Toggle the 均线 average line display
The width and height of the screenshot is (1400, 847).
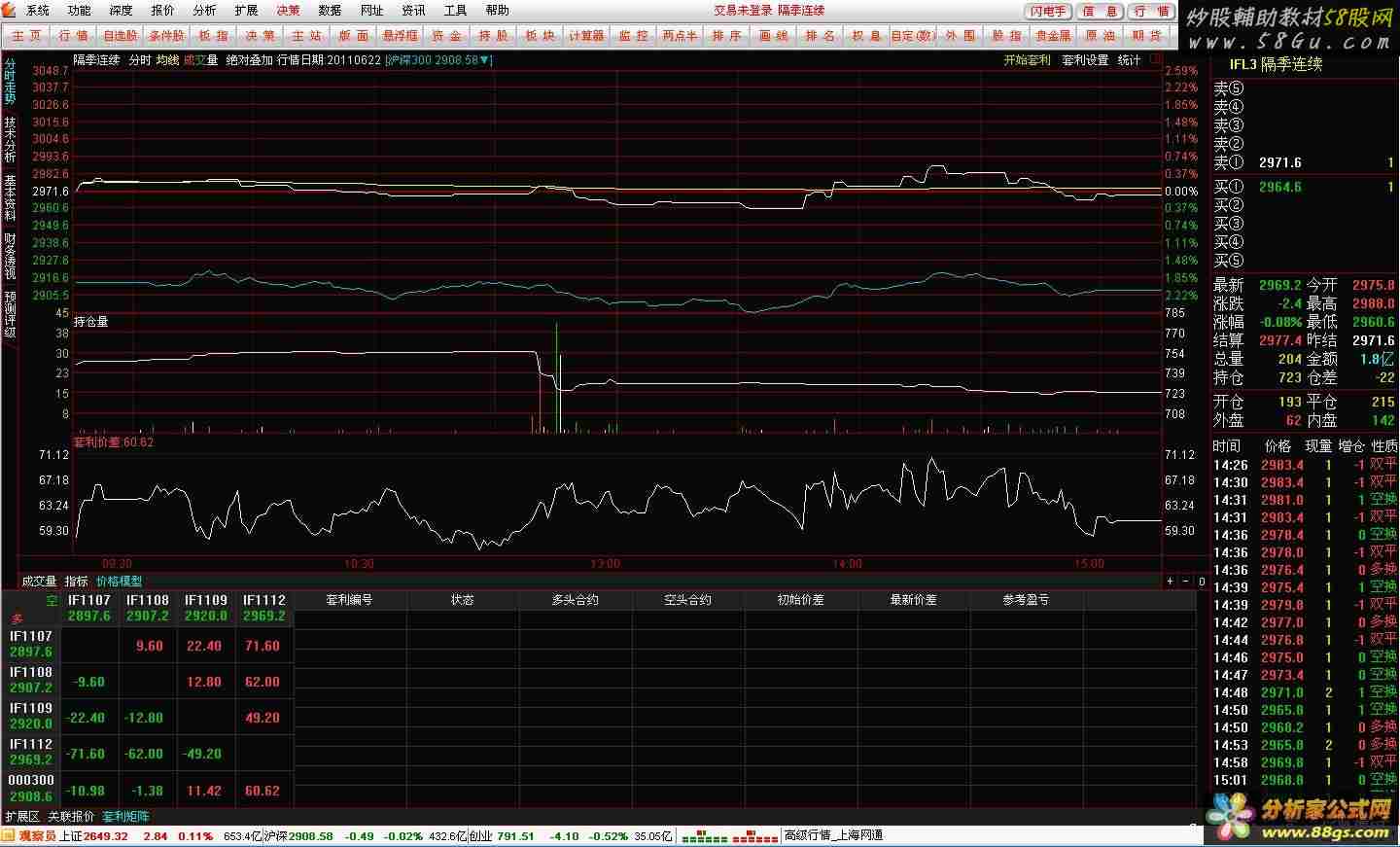167,60
